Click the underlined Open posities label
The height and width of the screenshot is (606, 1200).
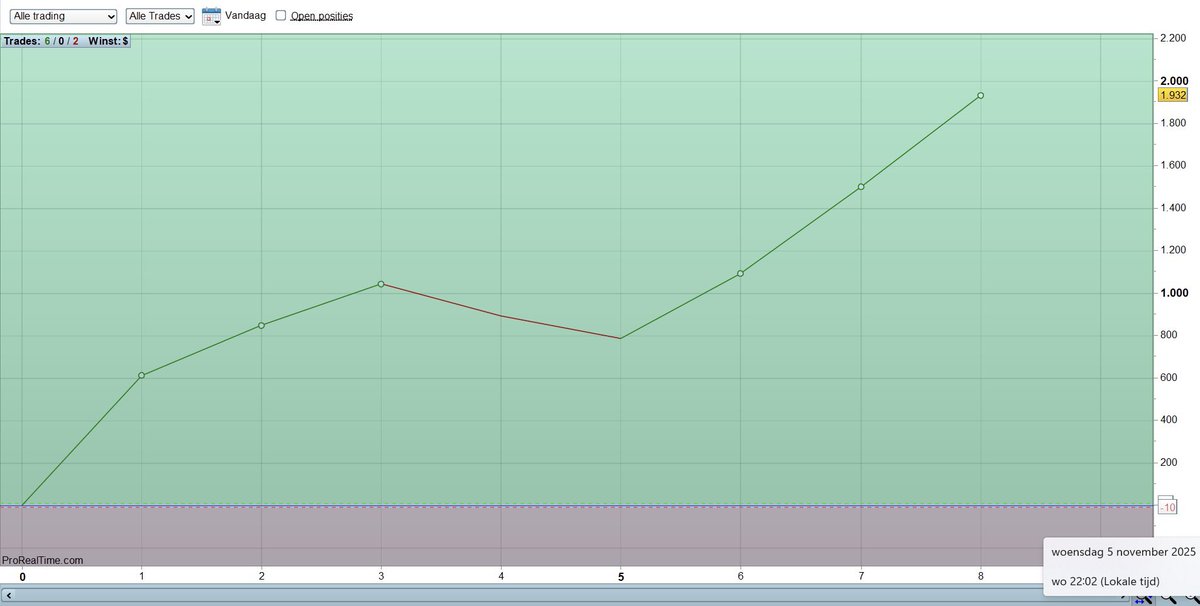tap(322, 15)
